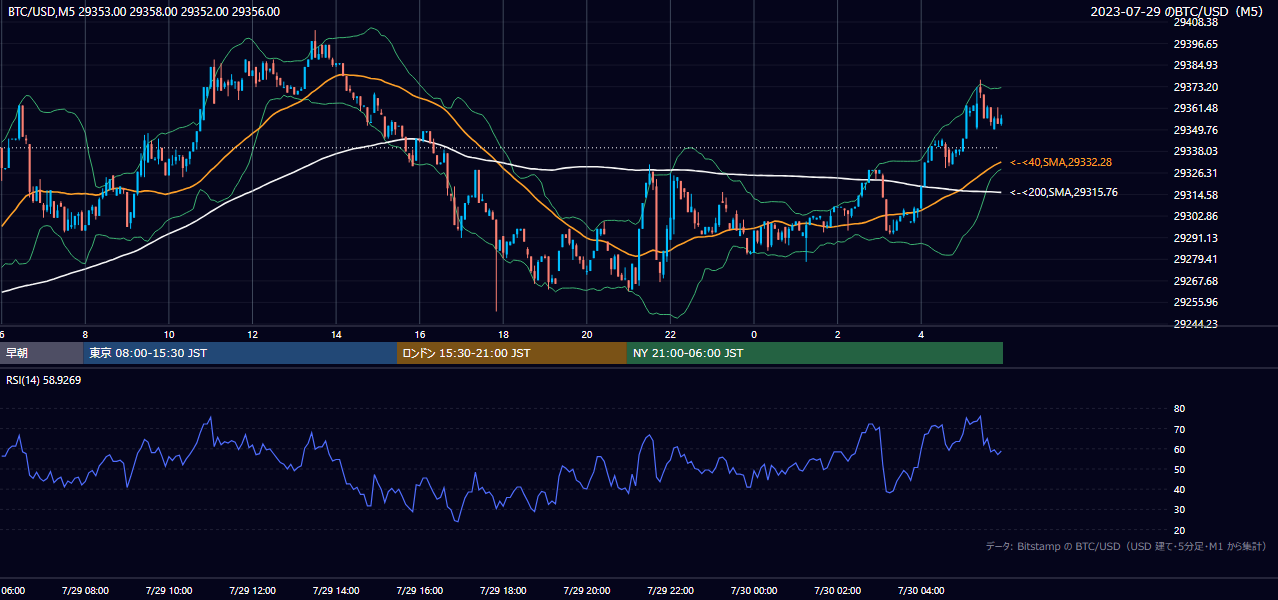
Task: Click the RSI axis value 40
Action: 1179,490
